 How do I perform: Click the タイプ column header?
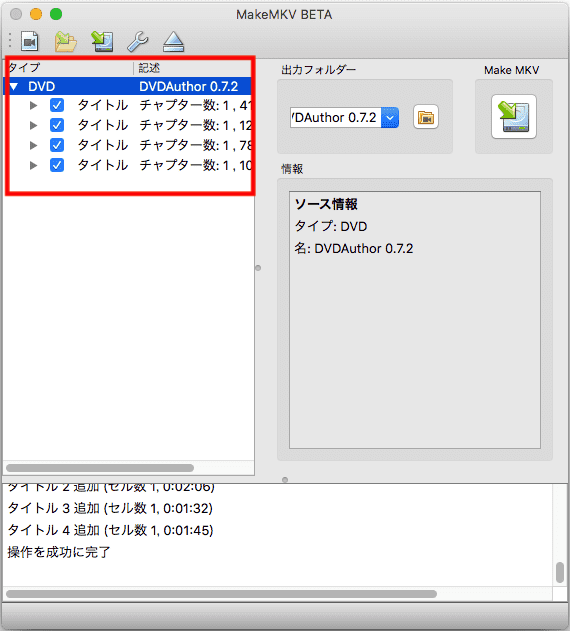pyautogui.click(x=68, y=68)
